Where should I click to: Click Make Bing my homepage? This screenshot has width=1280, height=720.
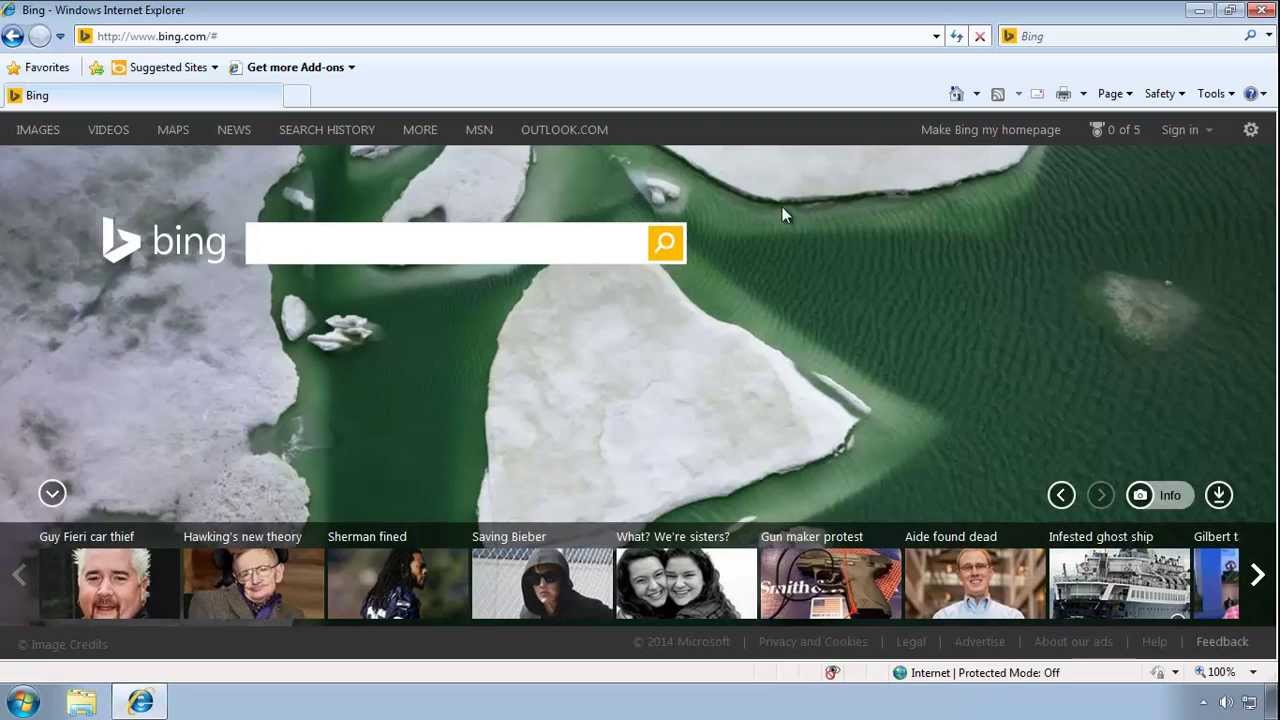(x=990, y=130)
